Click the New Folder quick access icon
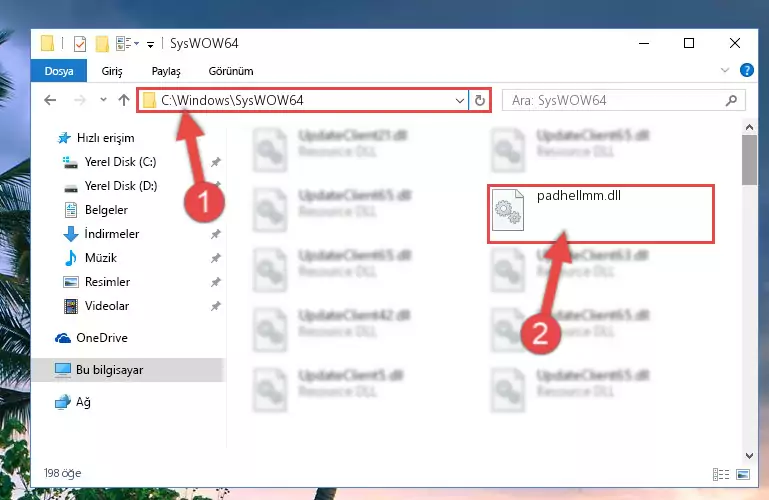Screen dimensions: 769x500 click(102, 44)
